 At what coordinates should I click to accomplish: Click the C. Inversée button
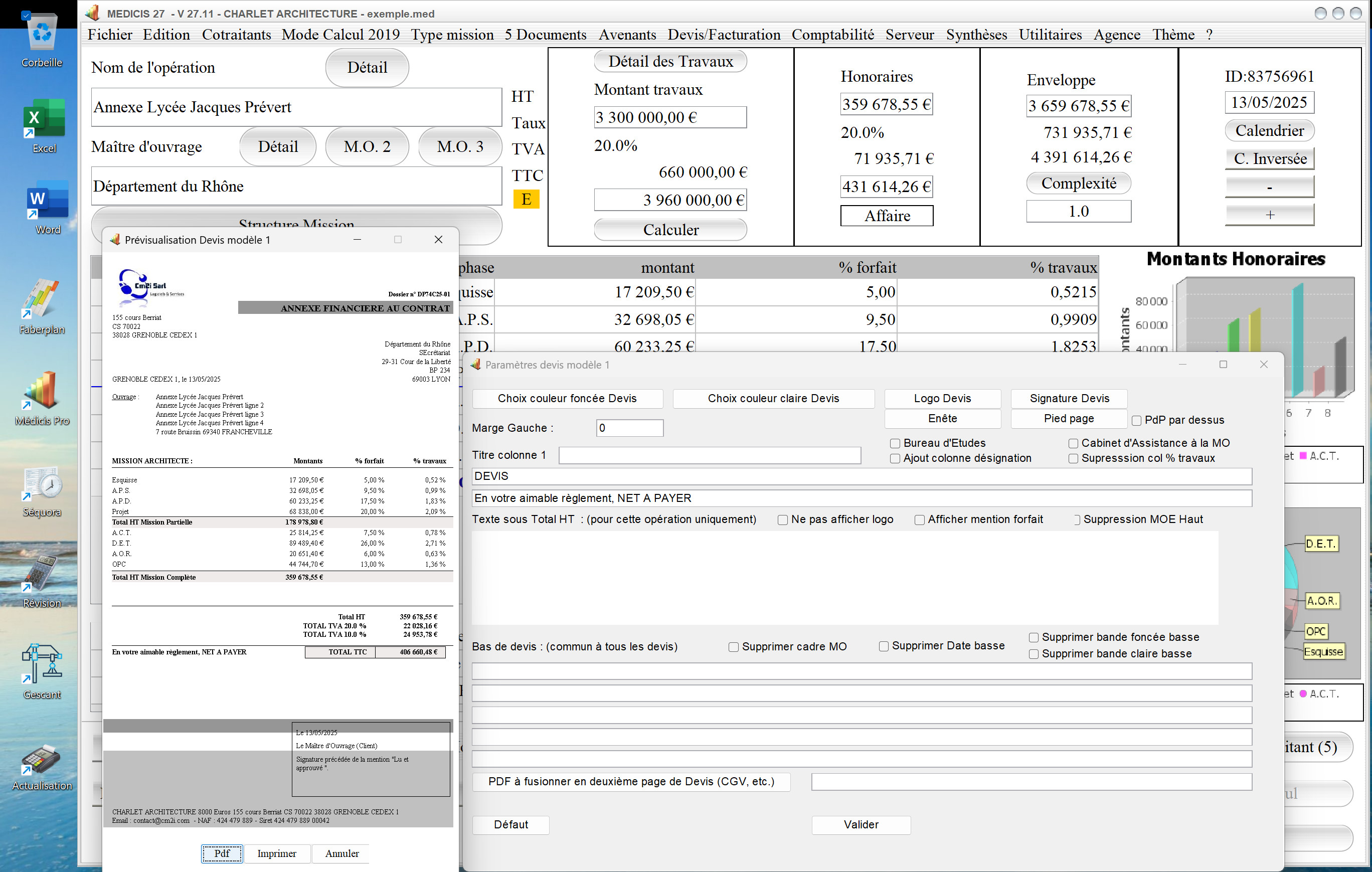1270,159
